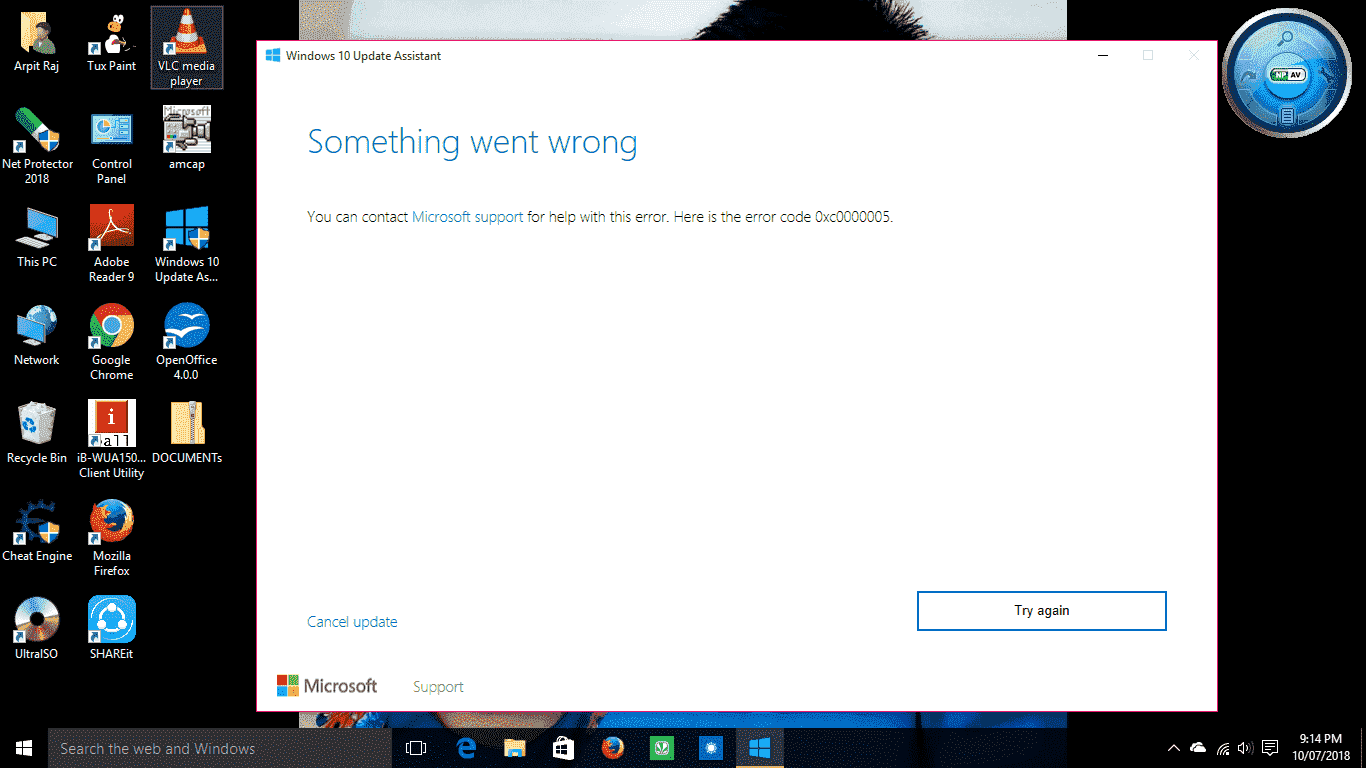Select the Tux Paint desktop shortcut

pyautogui.click(x=112, y=43)
